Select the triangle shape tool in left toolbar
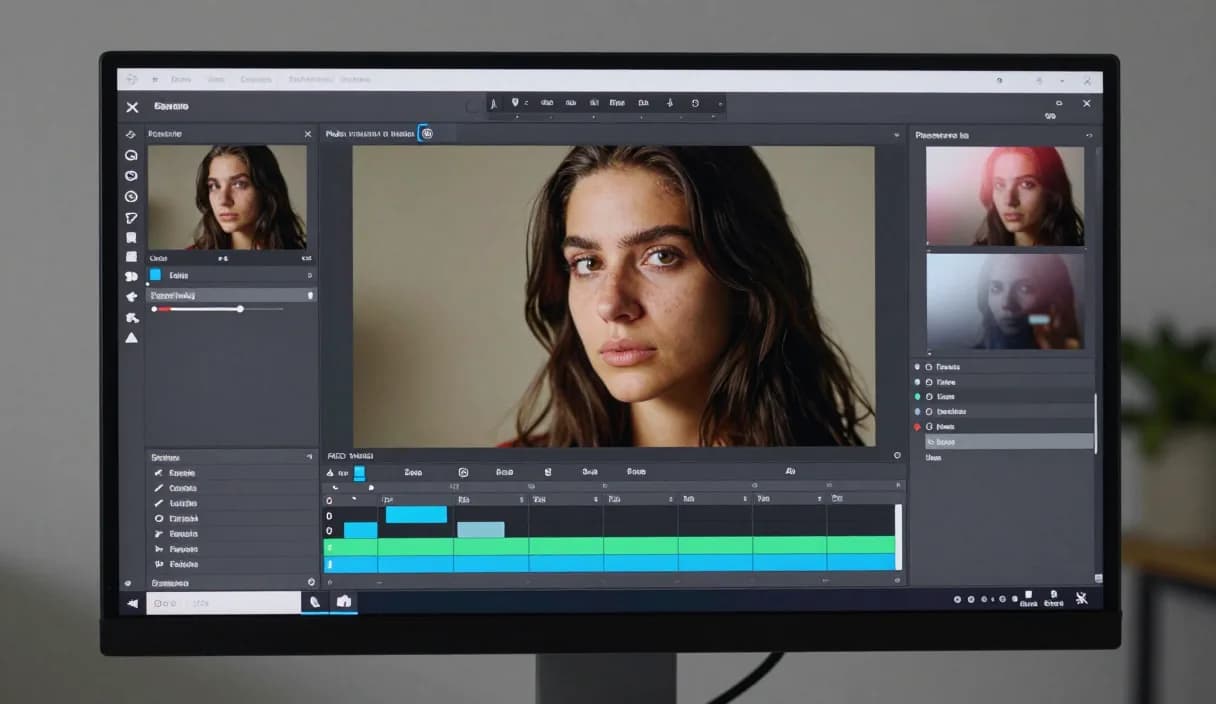The image size is (1216, 704). pos(131,338)
